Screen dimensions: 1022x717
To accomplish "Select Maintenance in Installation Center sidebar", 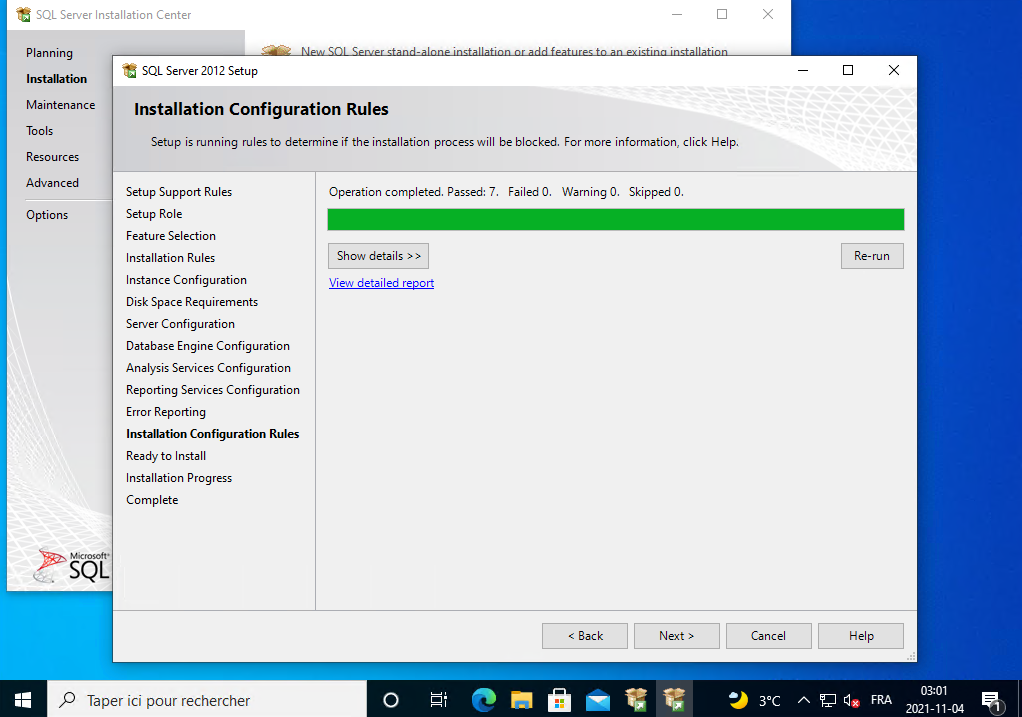I will coord(61,105).
